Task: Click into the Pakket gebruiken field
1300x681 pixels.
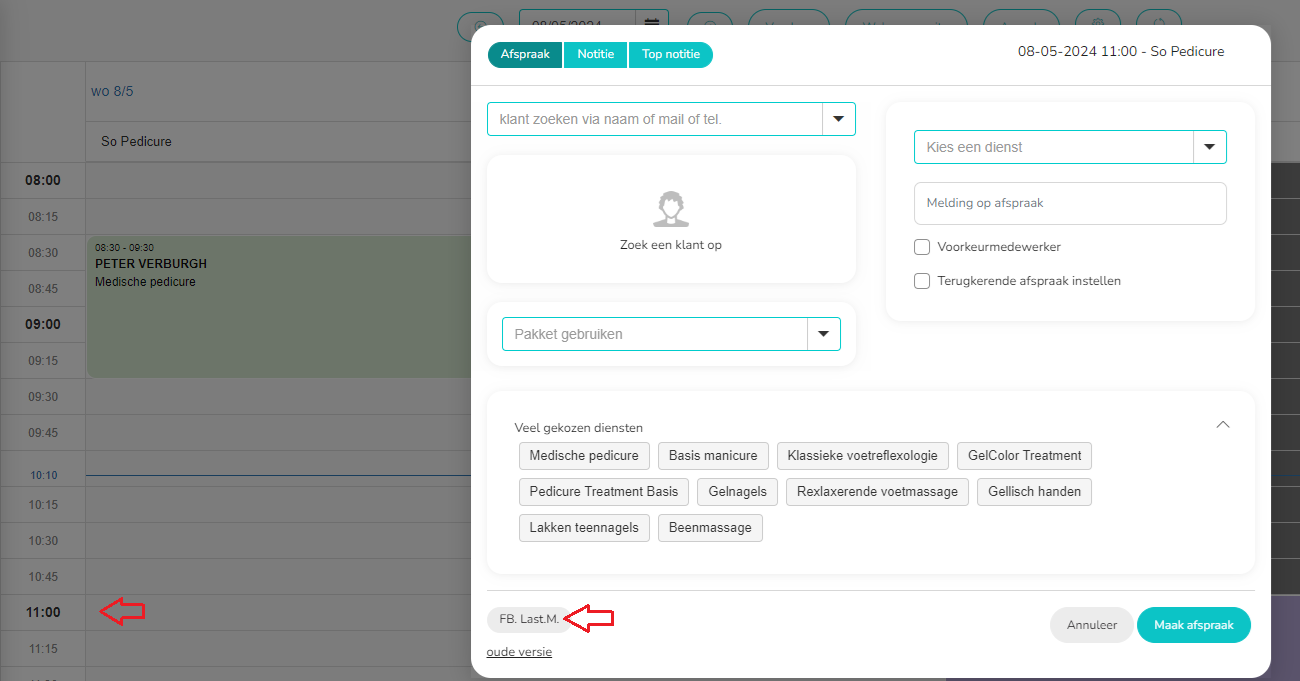Action: (655, 334)
